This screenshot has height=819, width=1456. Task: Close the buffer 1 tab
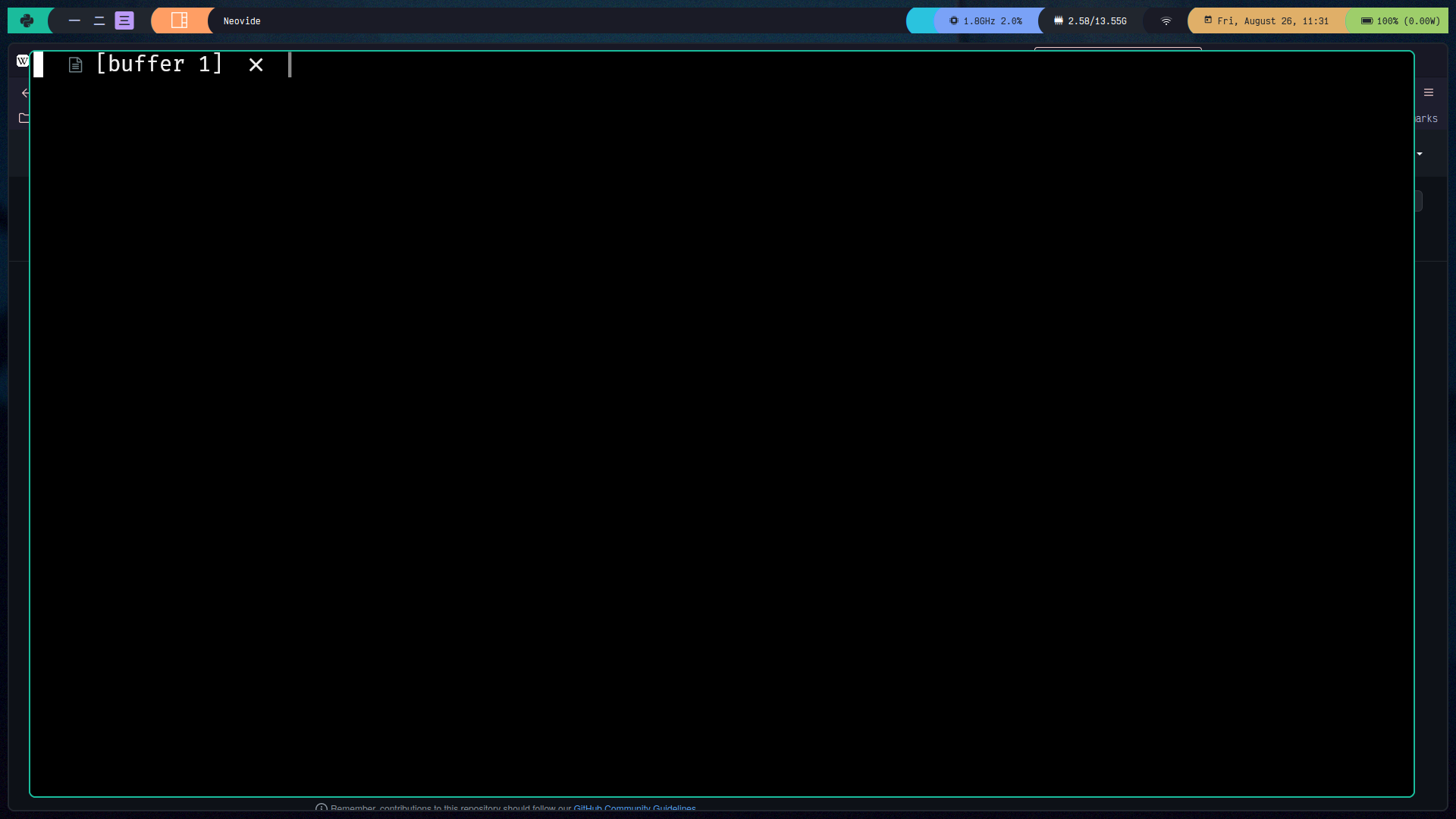point(256,64)
